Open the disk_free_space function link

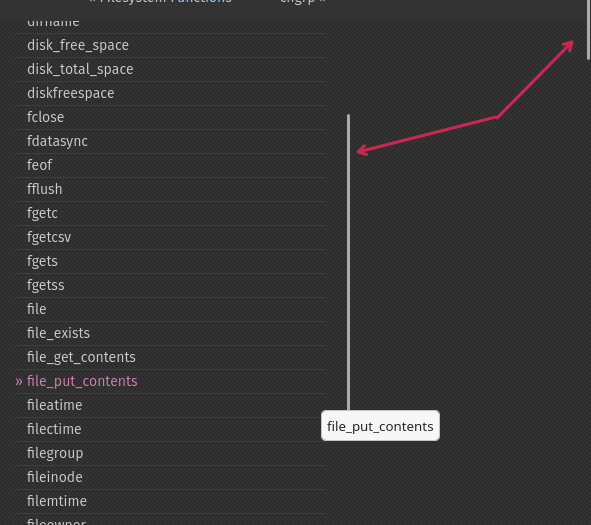78,45
